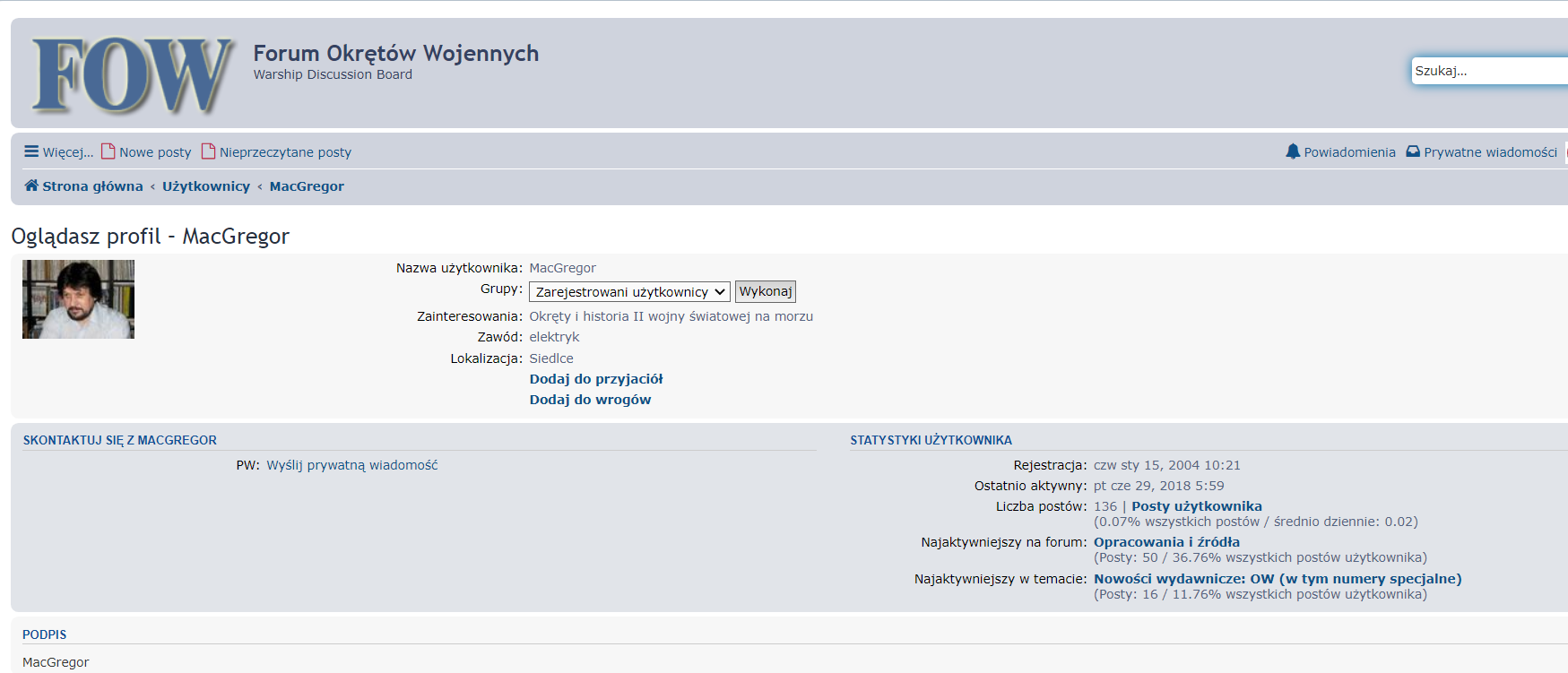The height and width of the screenshot is (673, 1568).
Task: Open the Więcej hamburger menu
Action: [58, 152]
